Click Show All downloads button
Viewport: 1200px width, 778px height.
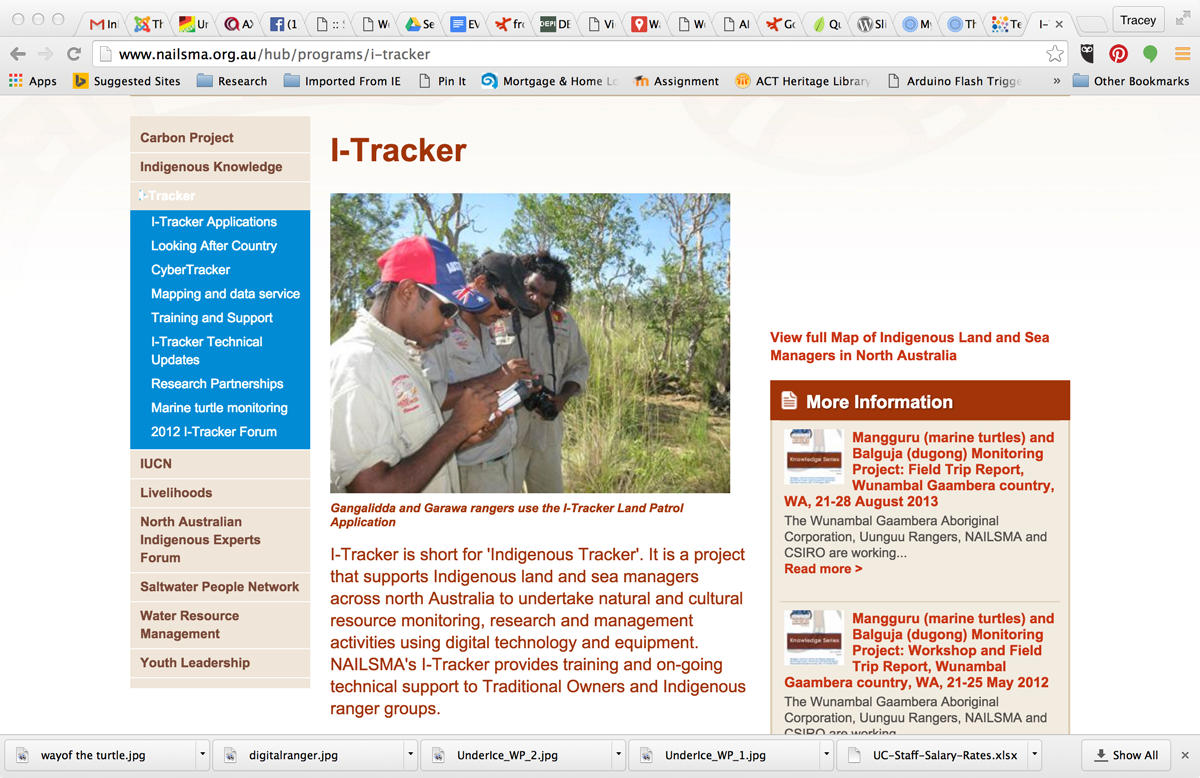point(1126,755)
